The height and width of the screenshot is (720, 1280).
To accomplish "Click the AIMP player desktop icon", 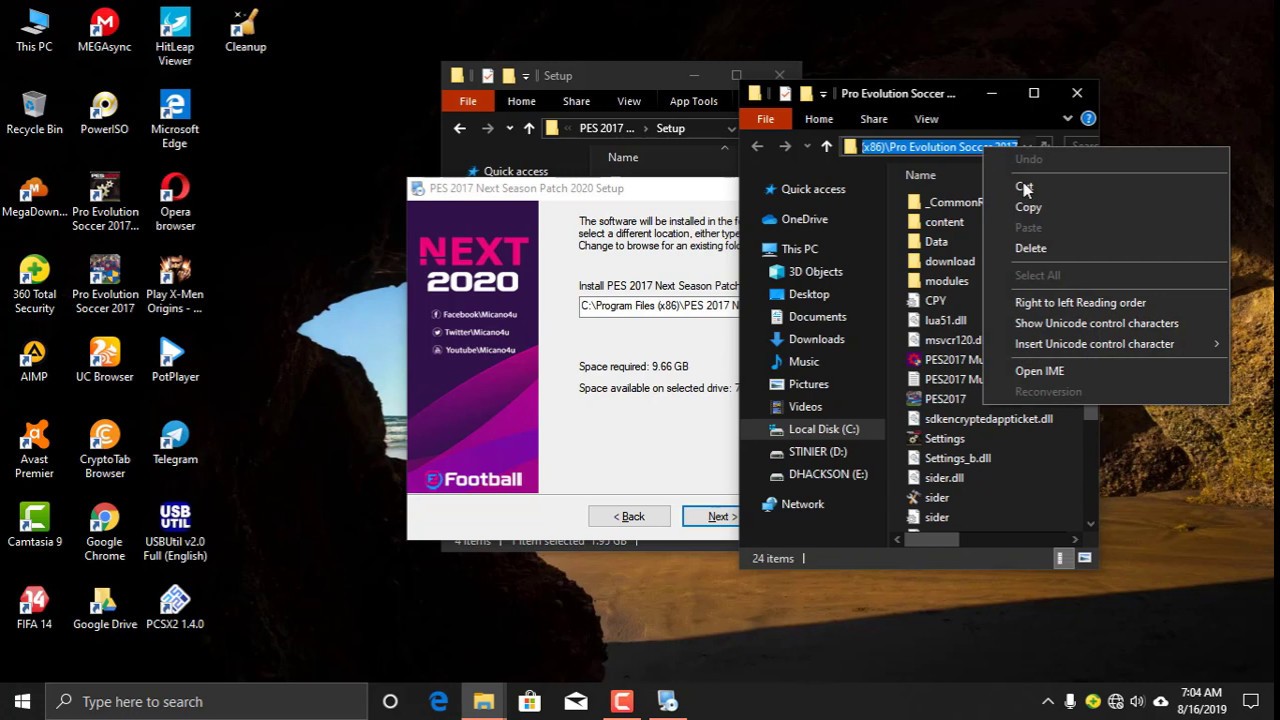I will point(34,360).
